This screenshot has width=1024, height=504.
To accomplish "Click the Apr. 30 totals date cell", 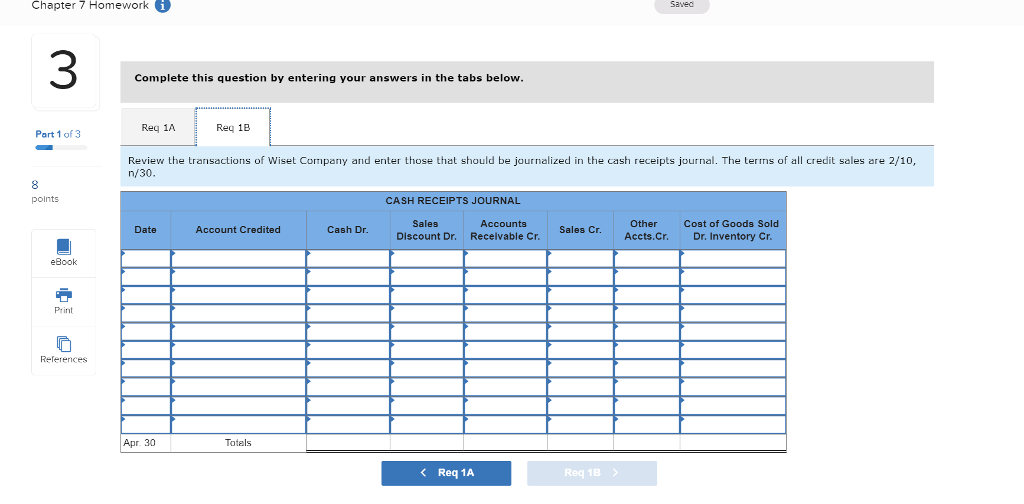I will pyautogui.click(x=146, y=443).
